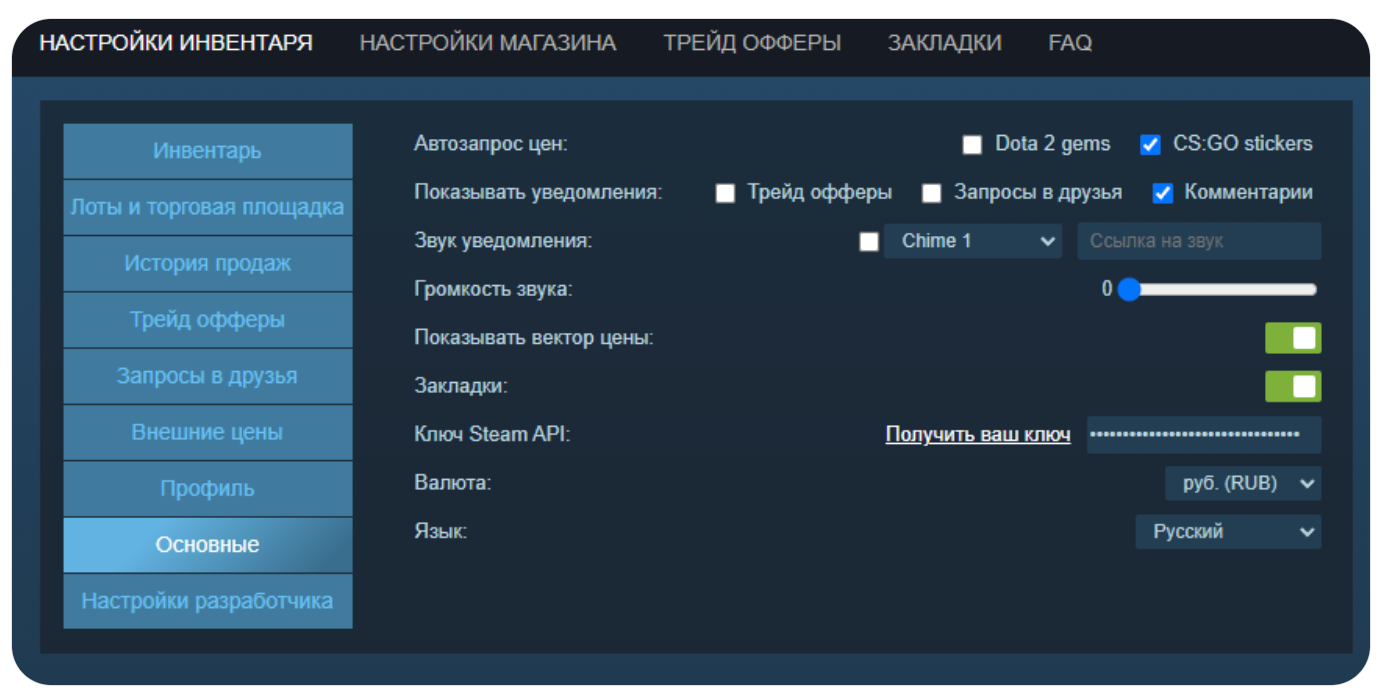Open the НАСТРОЙКИ МАГАЗИНА tab
This screenshot has width=1380, height=696.
(487, 43)
